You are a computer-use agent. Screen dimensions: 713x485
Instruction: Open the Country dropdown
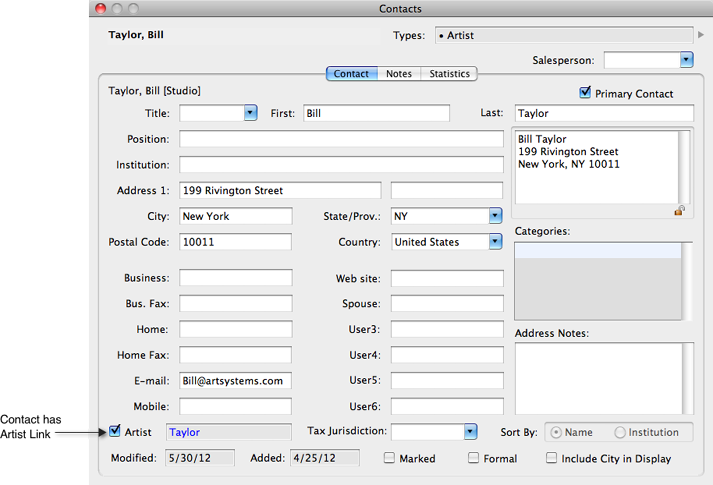tap(494, 242)
